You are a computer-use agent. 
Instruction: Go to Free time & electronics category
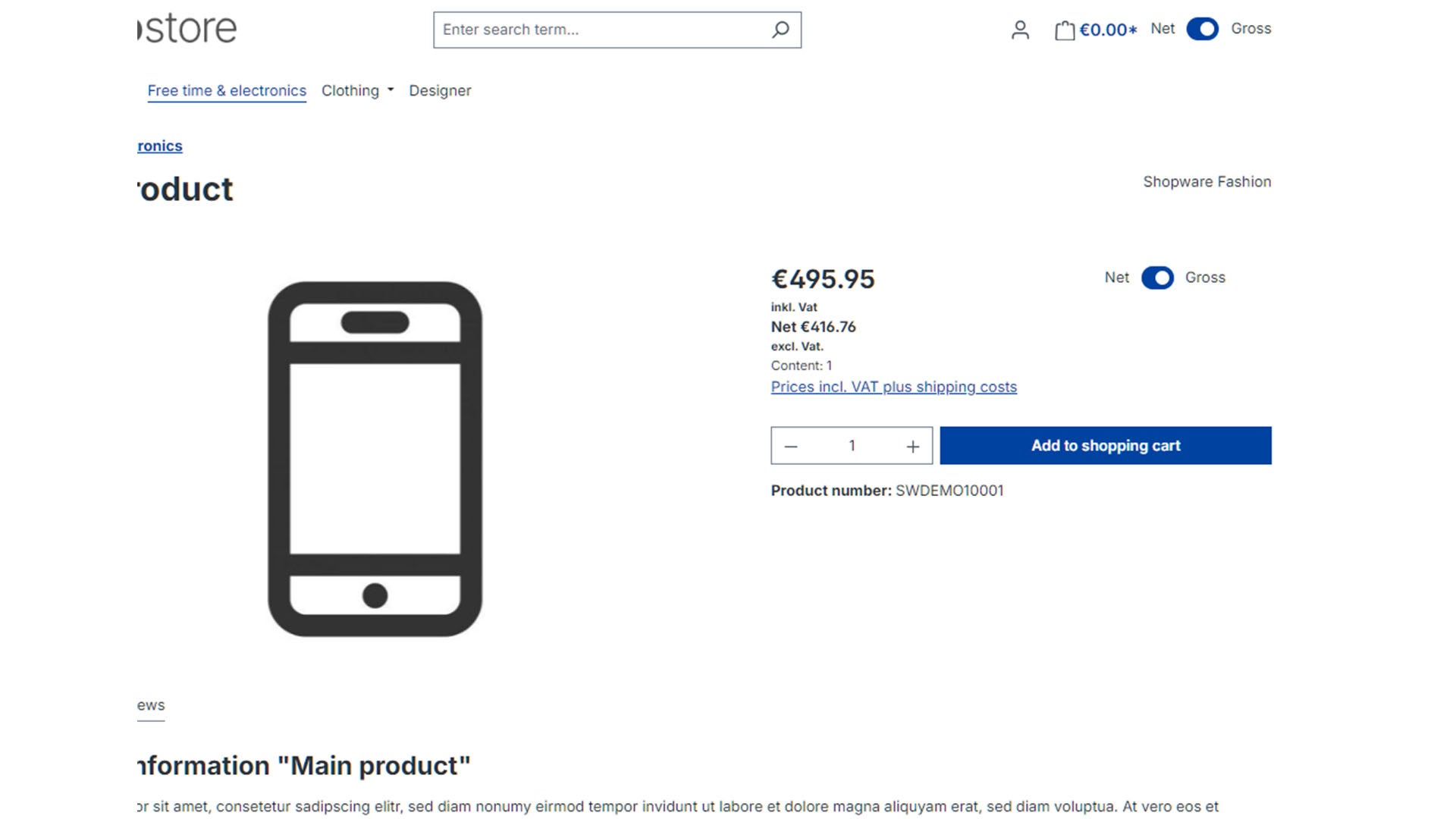pos(227,90)
